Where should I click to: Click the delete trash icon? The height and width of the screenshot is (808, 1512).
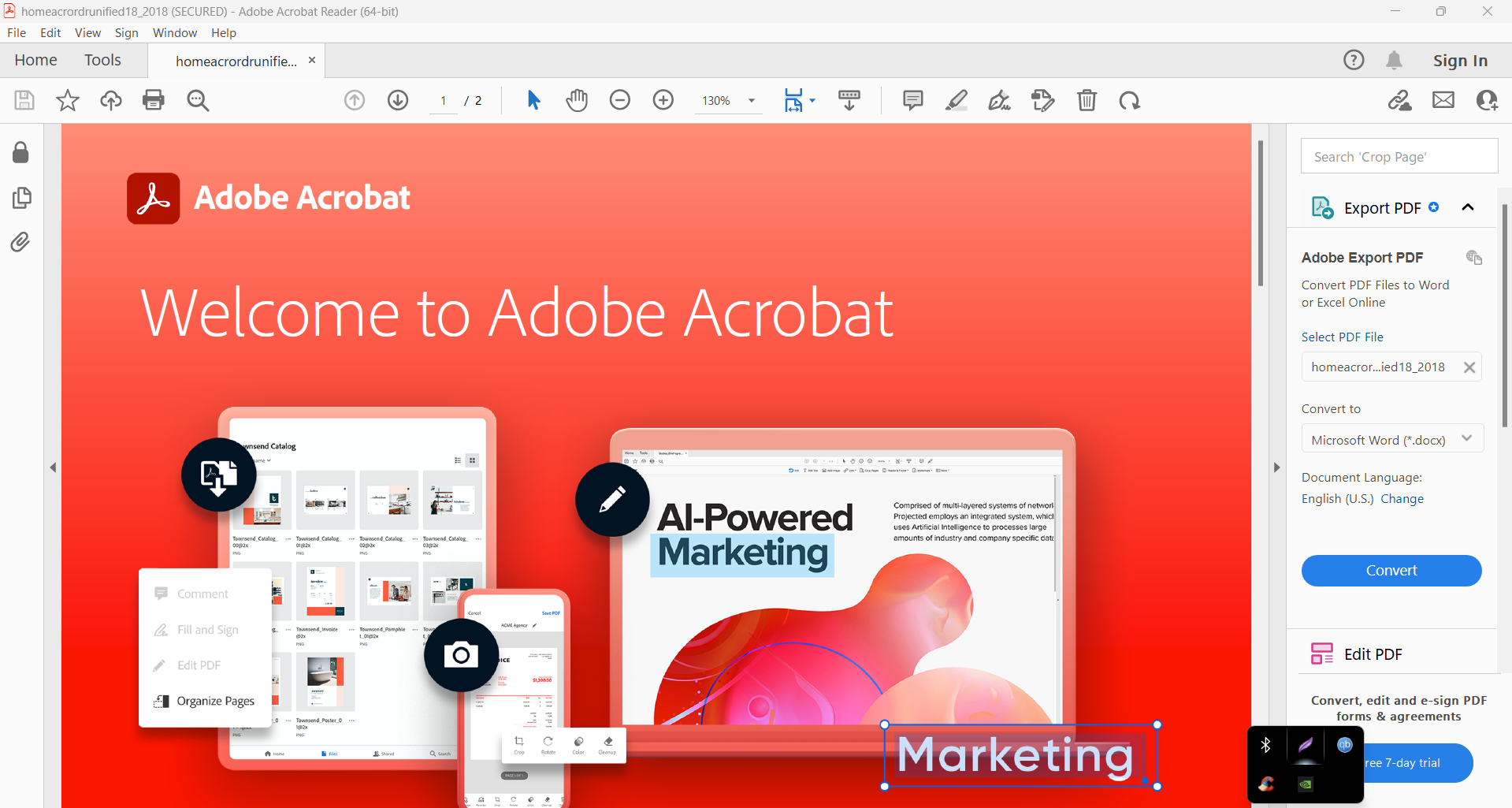(1087, 100)
